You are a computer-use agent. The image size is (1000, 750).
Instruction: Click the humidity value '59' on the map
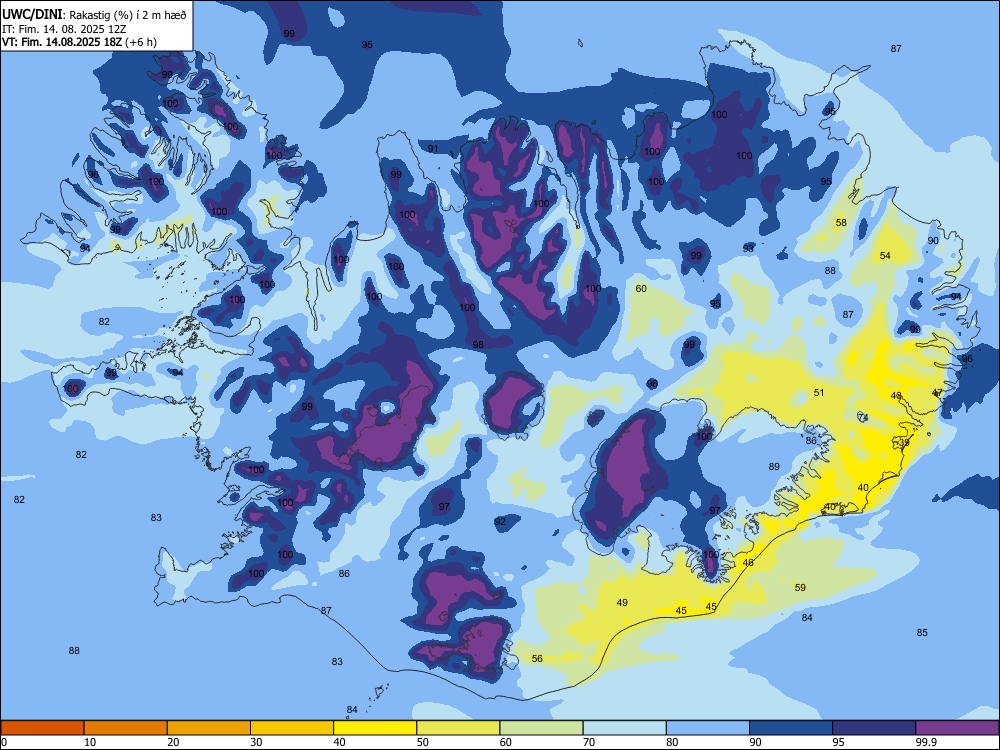pyautogui.click(x=800, y=587)
